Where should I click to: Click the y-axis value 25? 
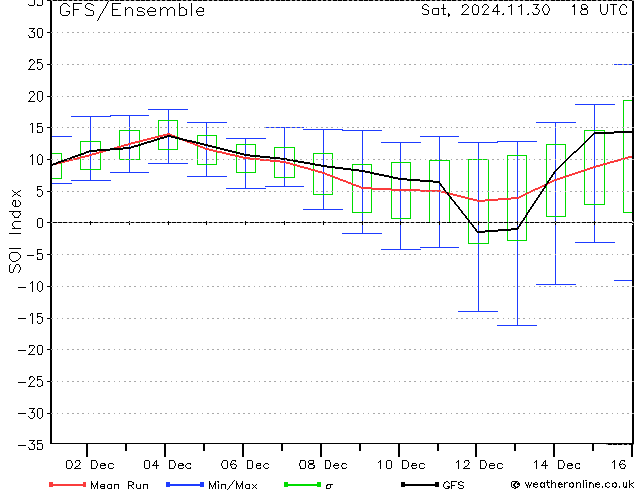[36, 65]
